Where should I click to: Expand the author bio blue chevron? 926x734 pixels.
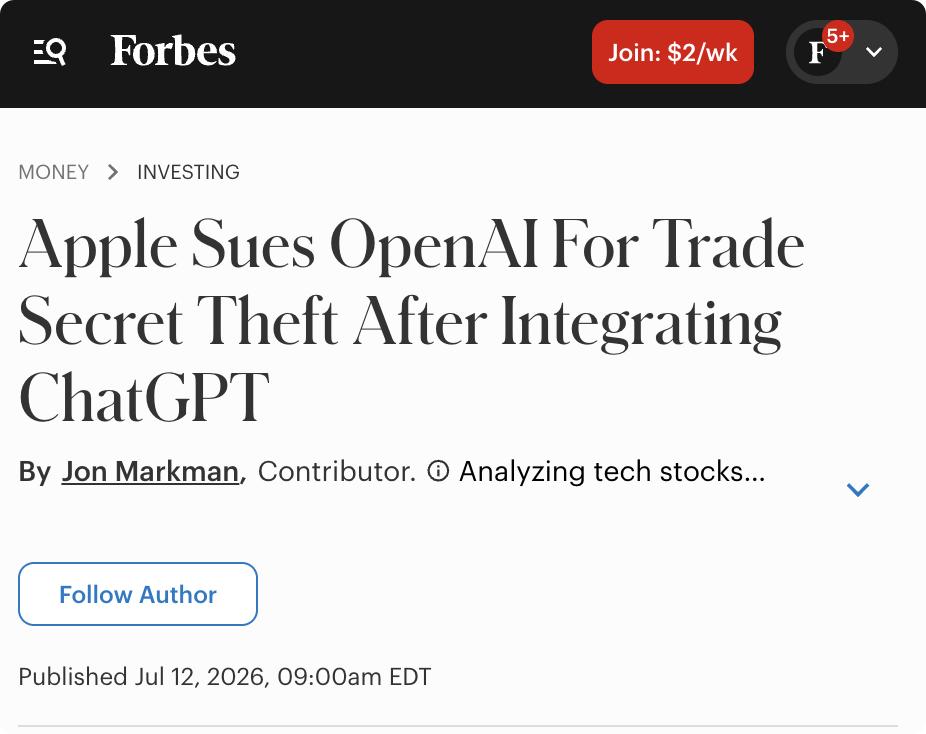tap(857, 489)
